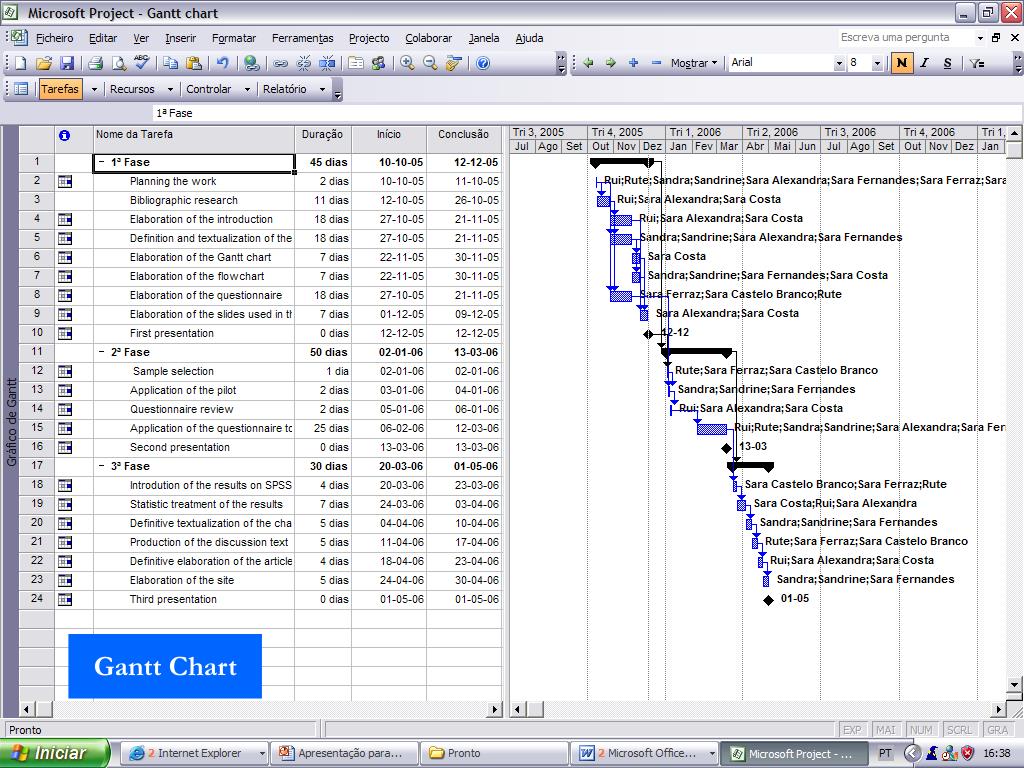Image resolution: width=1024 pixels, height=768 pixels.
Task: Run the ABC spelling check
Action: coord(142,63)
